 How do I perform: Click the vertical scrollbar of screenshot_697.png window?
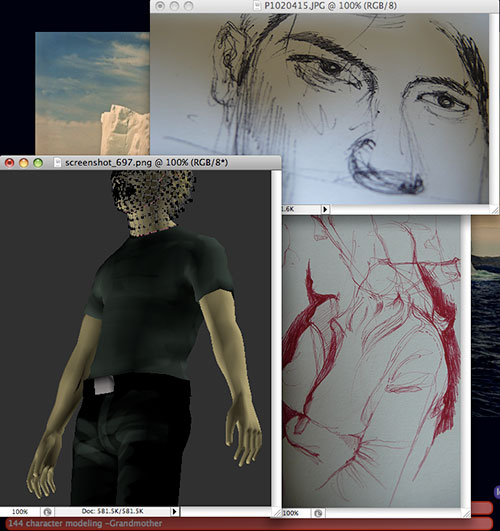coord(276,339)
